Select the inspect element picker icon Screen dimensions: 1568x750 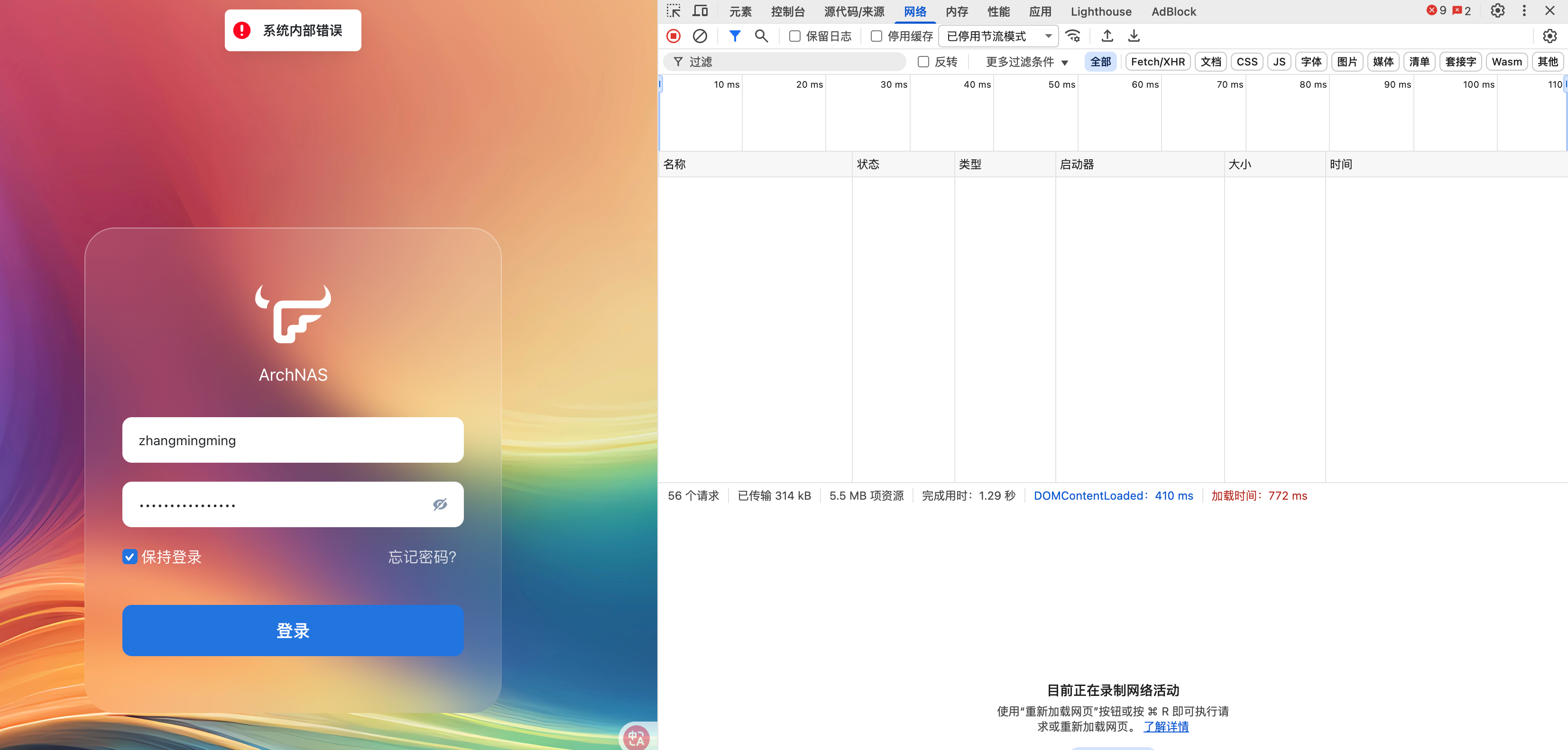(673, 11)
